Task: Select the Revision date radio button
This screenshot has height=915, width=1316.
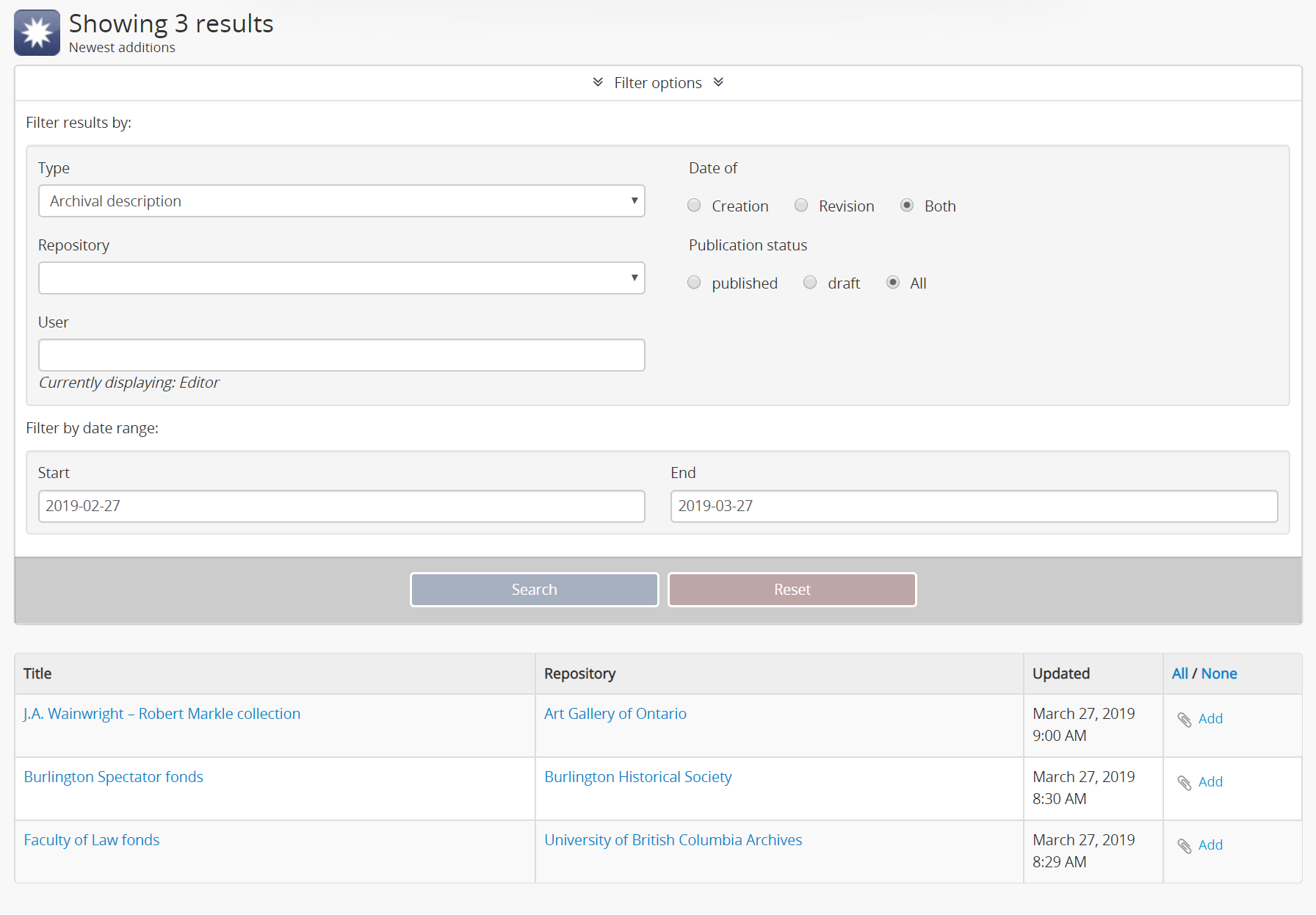Action: click(801, 206)
